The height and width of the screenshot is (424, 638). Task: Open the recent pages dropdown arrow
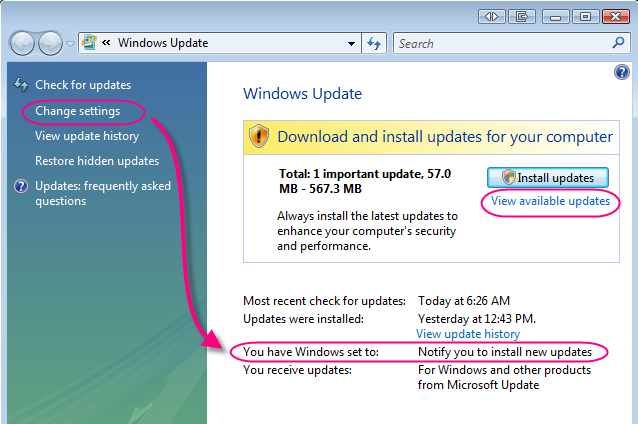point(70,44)
